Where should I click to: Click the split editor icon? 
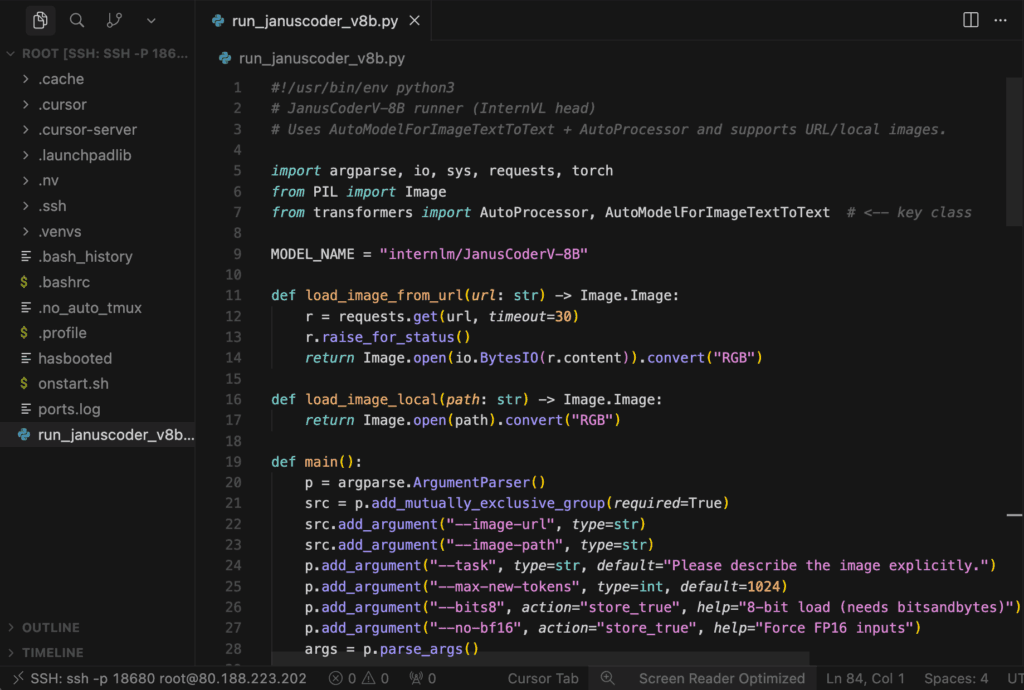[x=970, y=20]
